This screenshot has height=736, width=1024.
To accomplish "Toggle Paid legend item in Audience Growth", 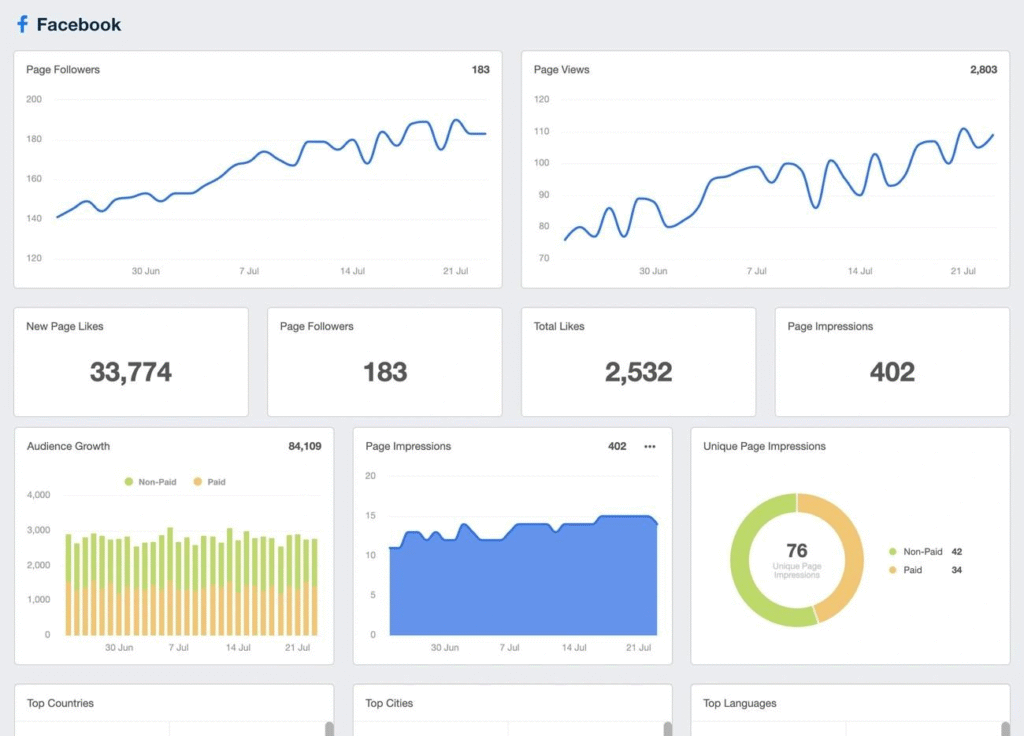I will coord(210,482).
